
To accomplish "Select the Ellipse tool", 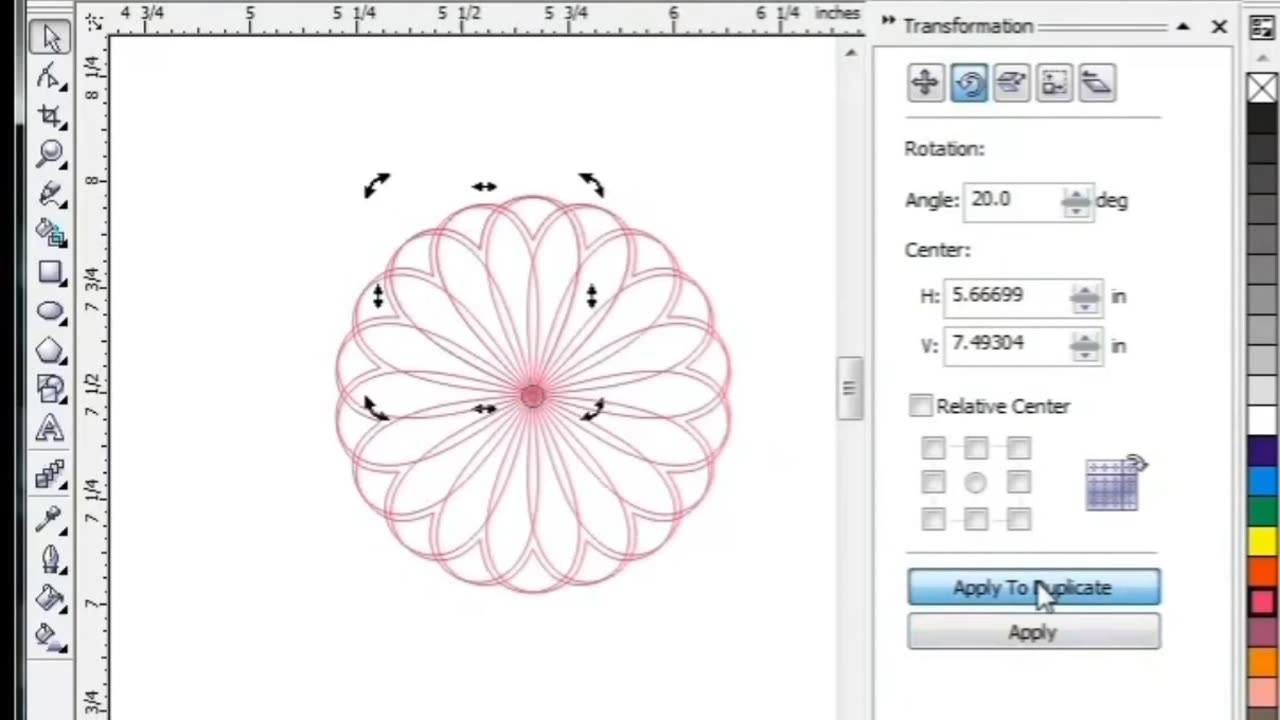I will tap(50, 312).
